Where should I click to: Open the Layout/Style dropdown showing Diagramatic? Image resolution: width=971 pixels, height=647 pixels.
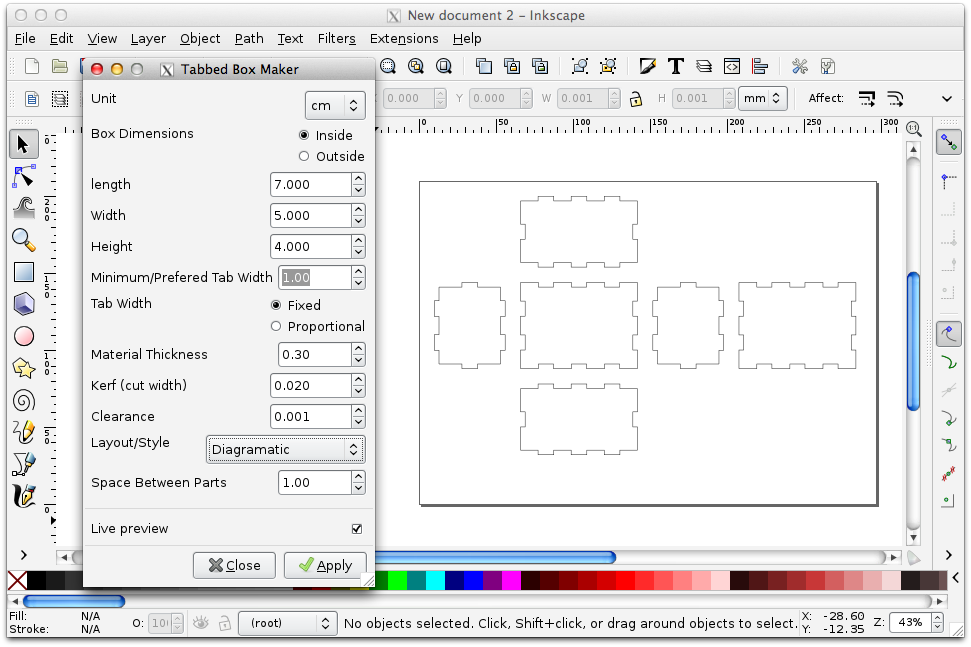point(286,449)
